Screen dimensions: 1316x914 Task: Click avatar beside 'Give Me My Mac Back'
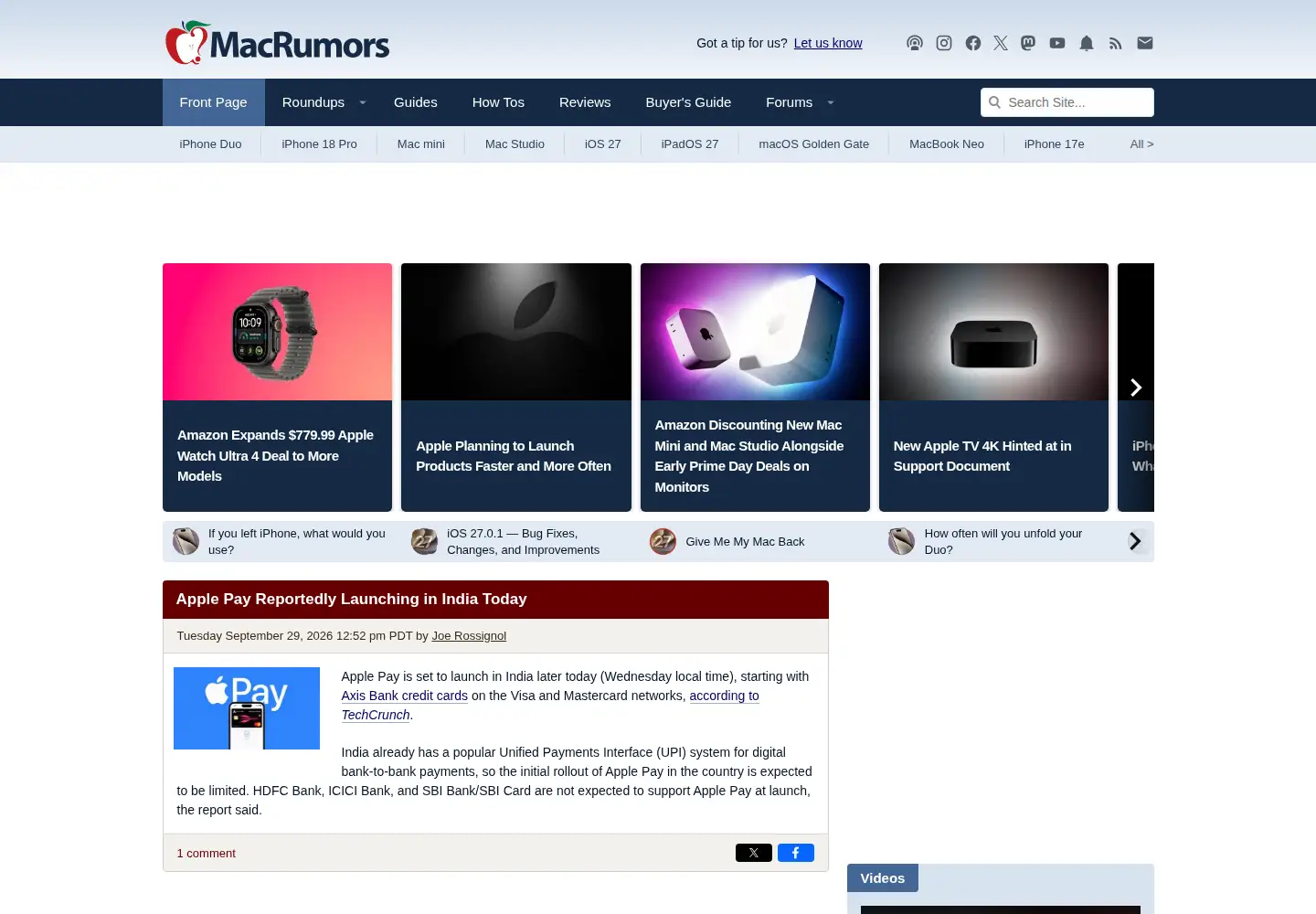point(663,542)
